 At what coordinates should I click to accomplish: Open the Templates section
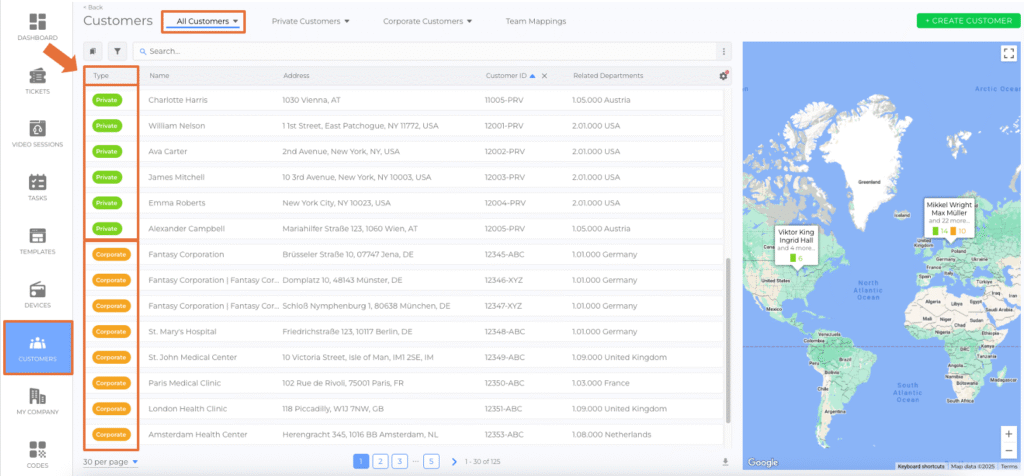37,241
